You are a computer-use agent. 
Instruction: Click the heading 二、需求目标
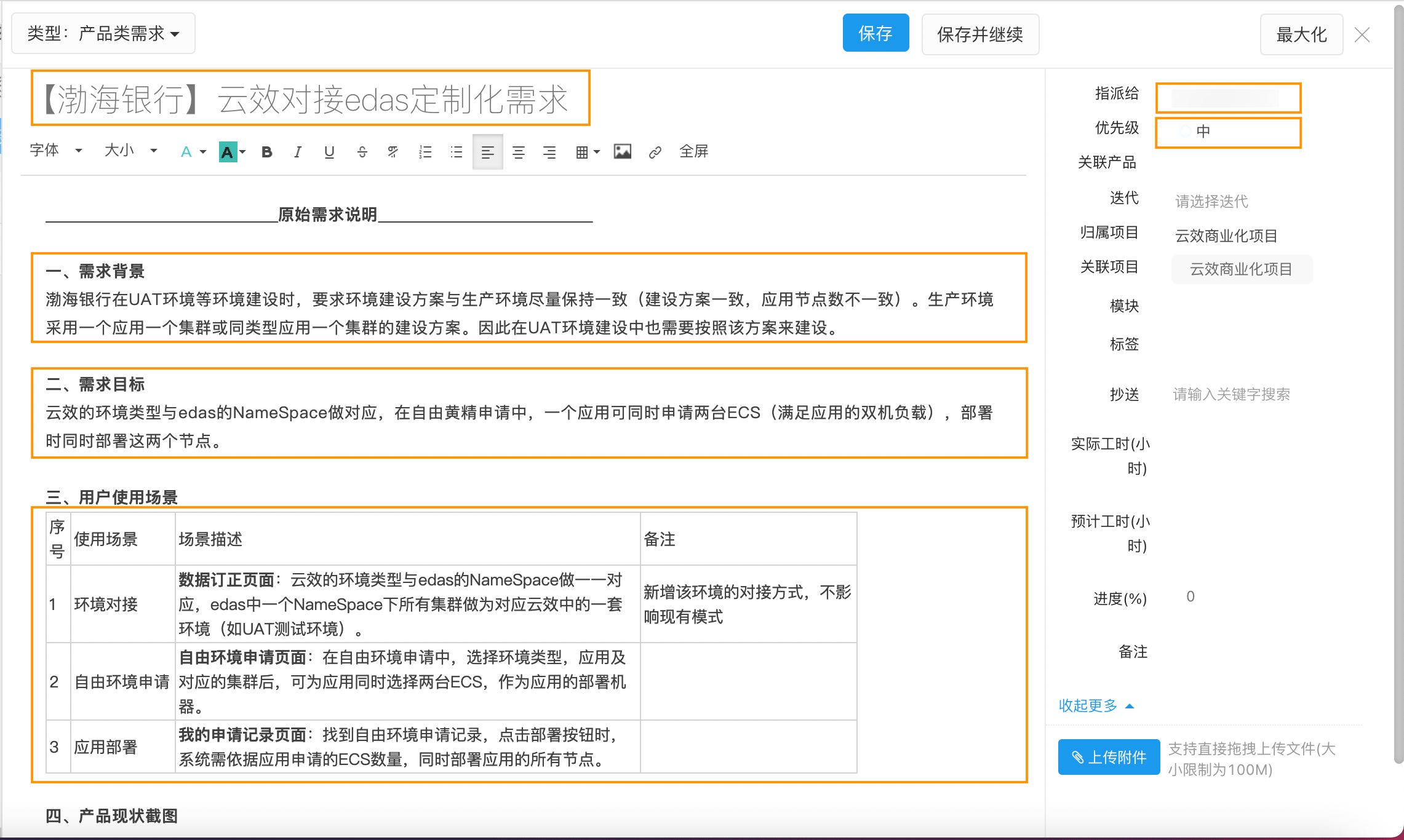[95, 384]
